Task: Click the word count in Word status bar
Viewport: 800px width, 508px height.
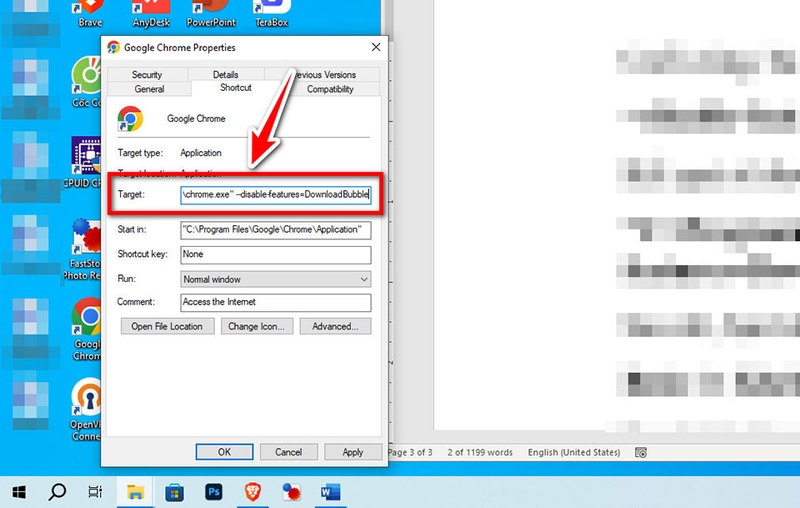Action: 480,452
